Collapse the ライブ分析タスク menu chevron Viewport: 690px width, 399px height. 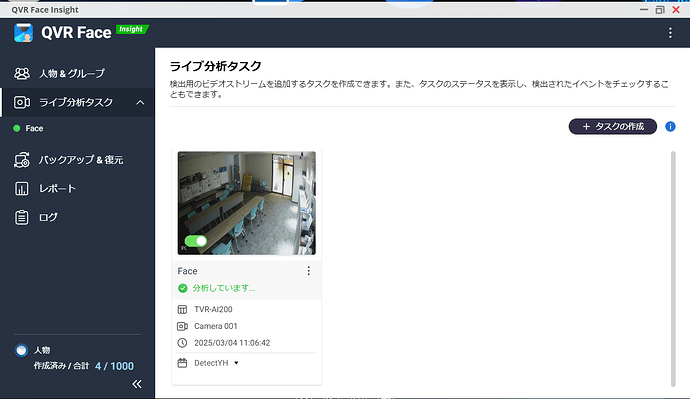(x=140, y=102)
